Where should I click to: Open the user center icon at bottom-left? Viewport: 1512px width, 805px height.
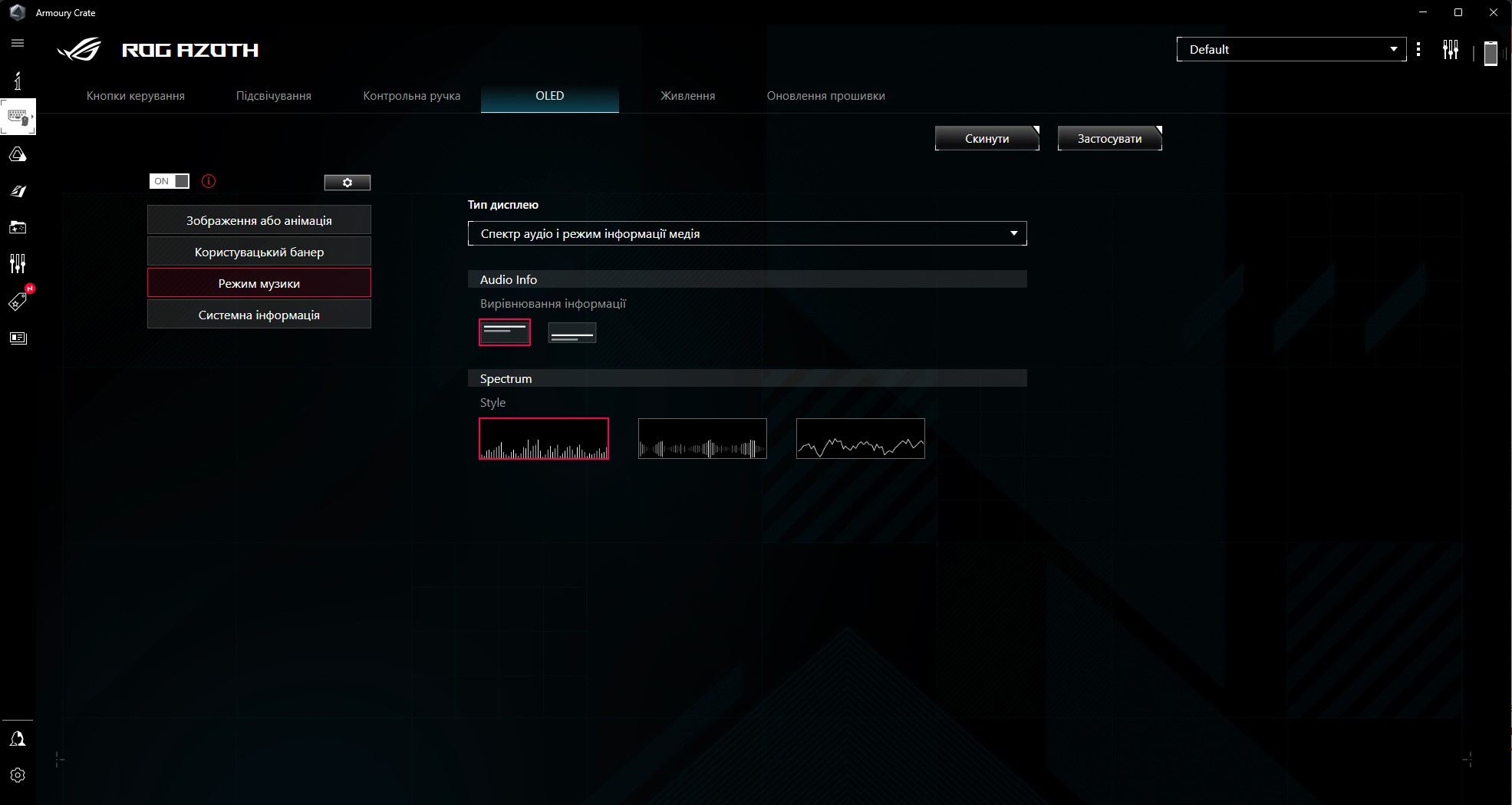coord(18,739)
